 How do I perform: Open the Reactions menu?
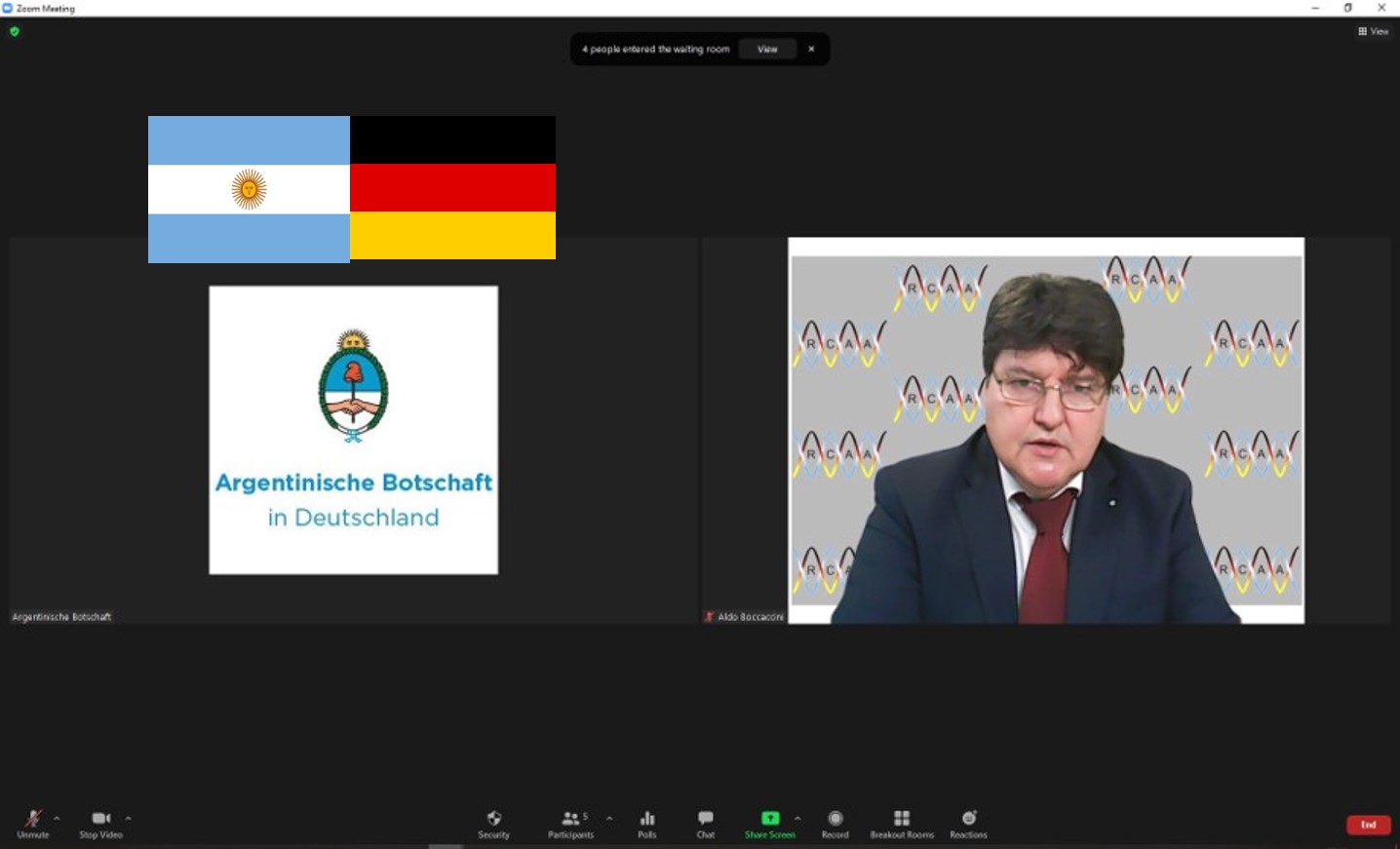(x=969, y=824)
